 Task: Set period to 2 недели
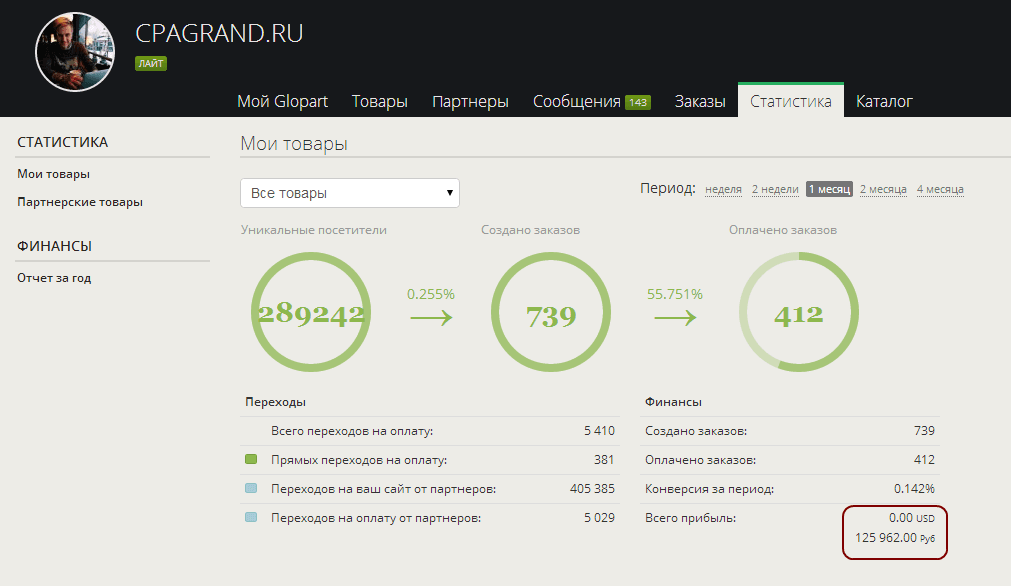[x=775, y=189]
